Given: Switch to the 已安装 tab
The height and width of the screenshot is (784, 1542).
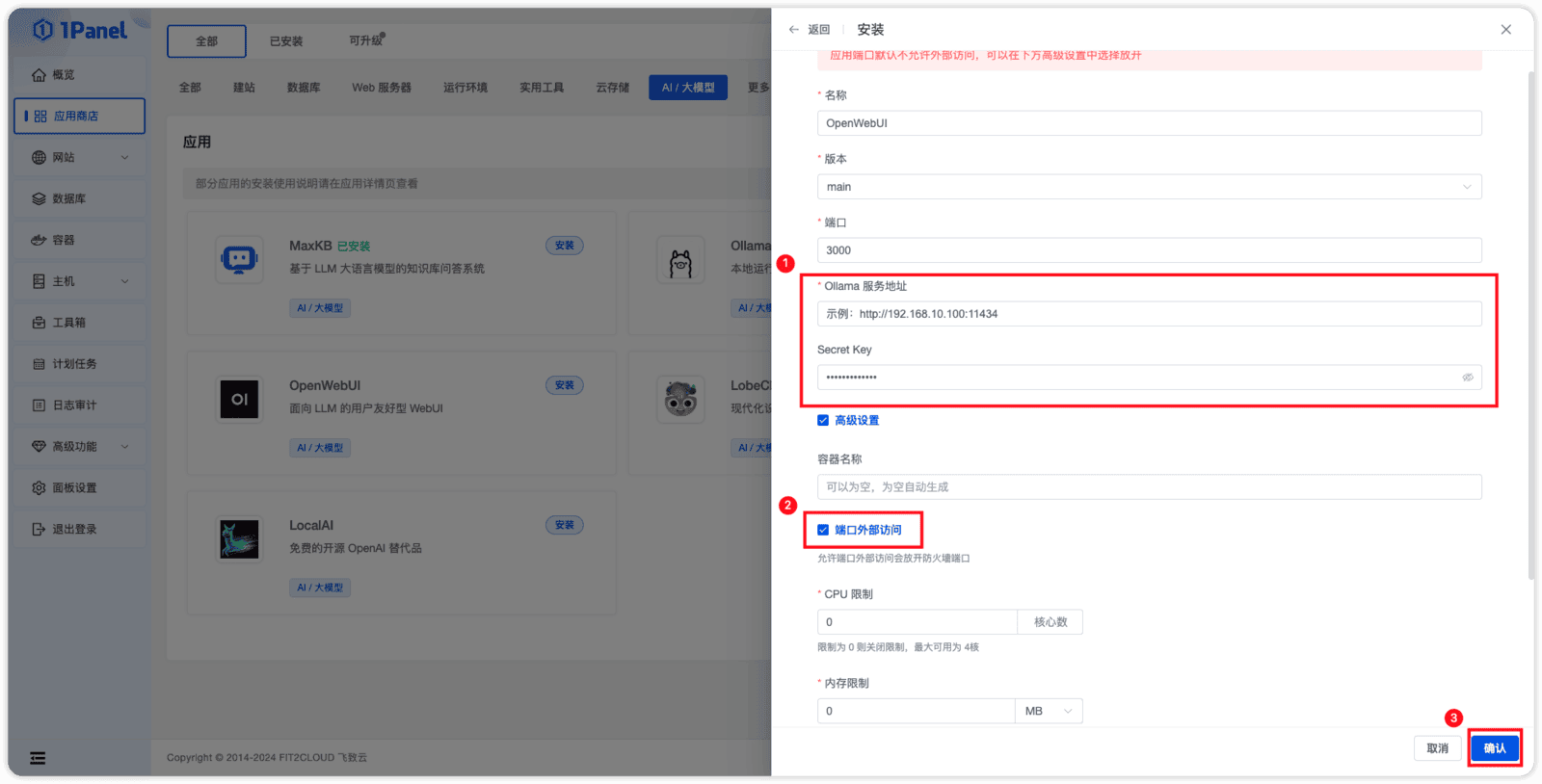Looking at the screenshot, I should [x=286, y=41].
